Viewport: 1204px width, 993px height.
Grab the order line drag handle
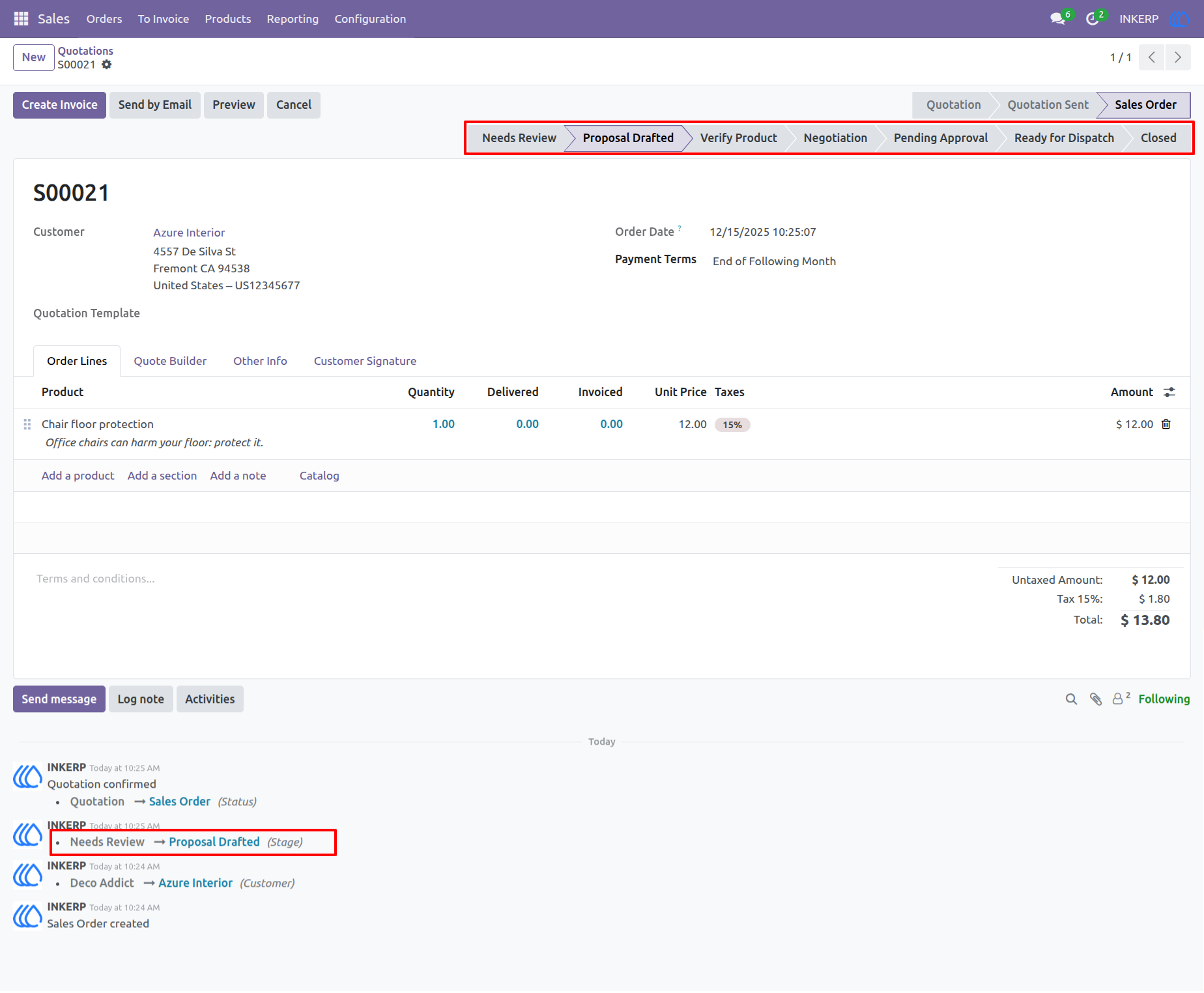(x=27, y=424)
